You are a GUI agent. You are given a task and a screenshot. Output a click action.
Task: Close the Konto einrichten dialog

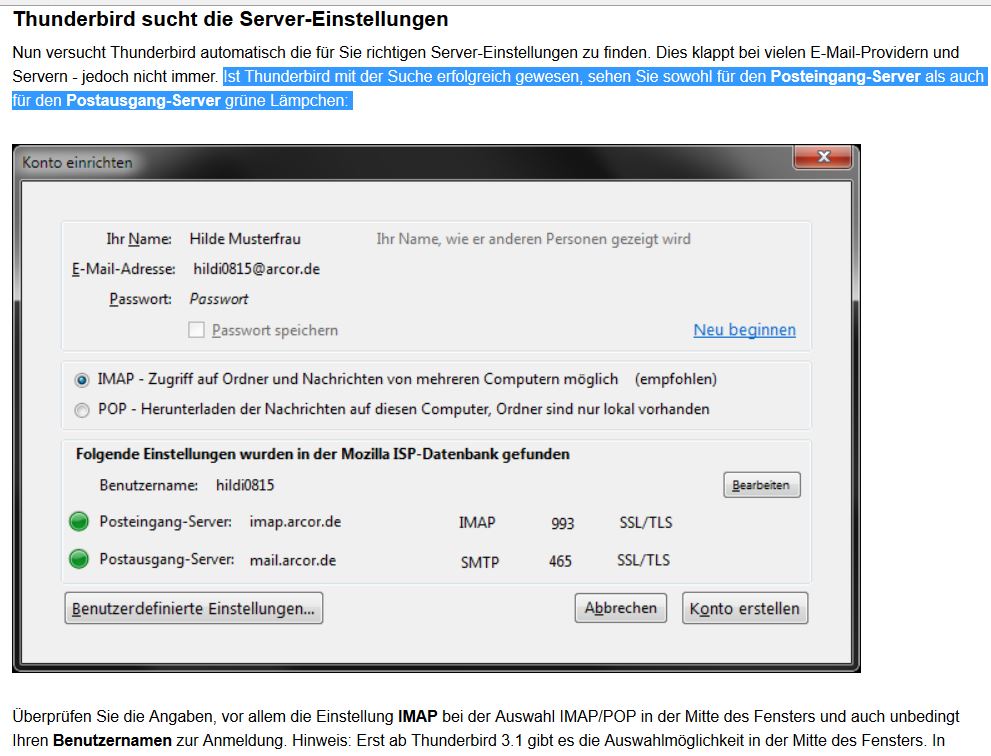point(823,157)
